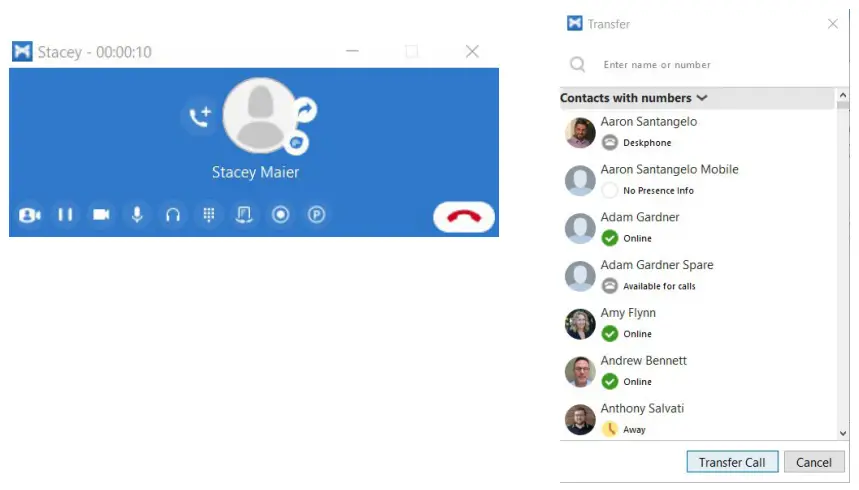Put the call on hold
Screen dimensions: 859x490
(x=65, y=215)
